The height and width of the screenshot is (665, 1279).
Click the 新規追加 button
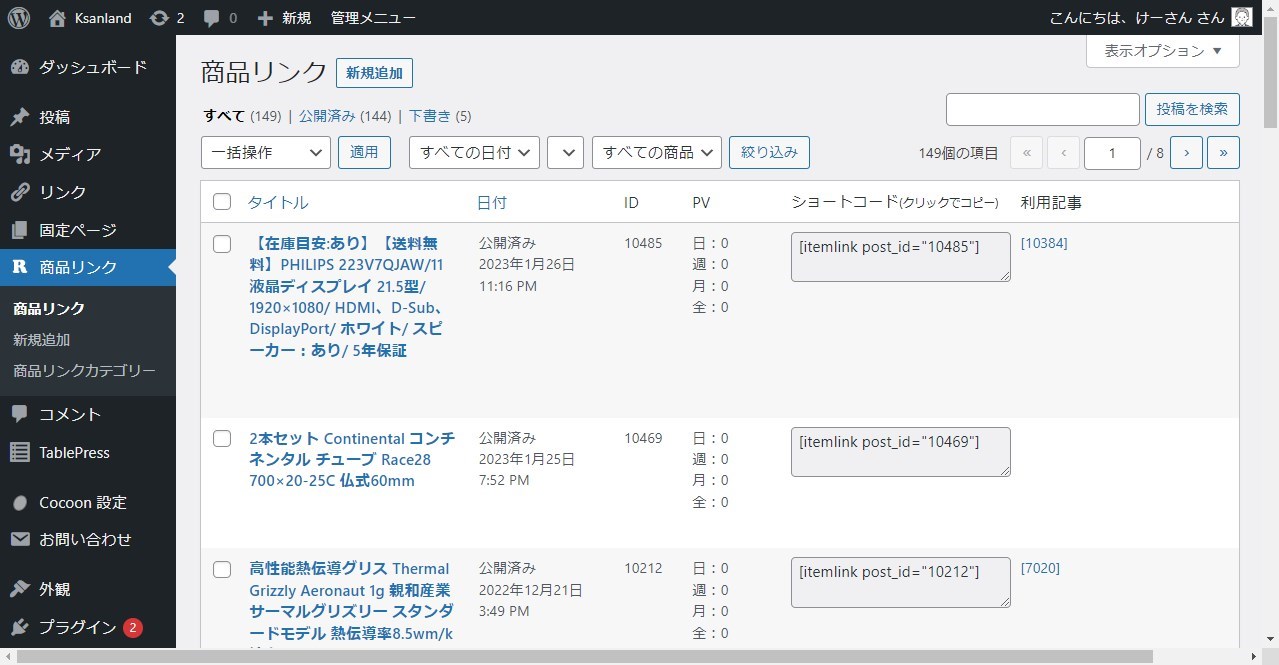pos(374,72)
